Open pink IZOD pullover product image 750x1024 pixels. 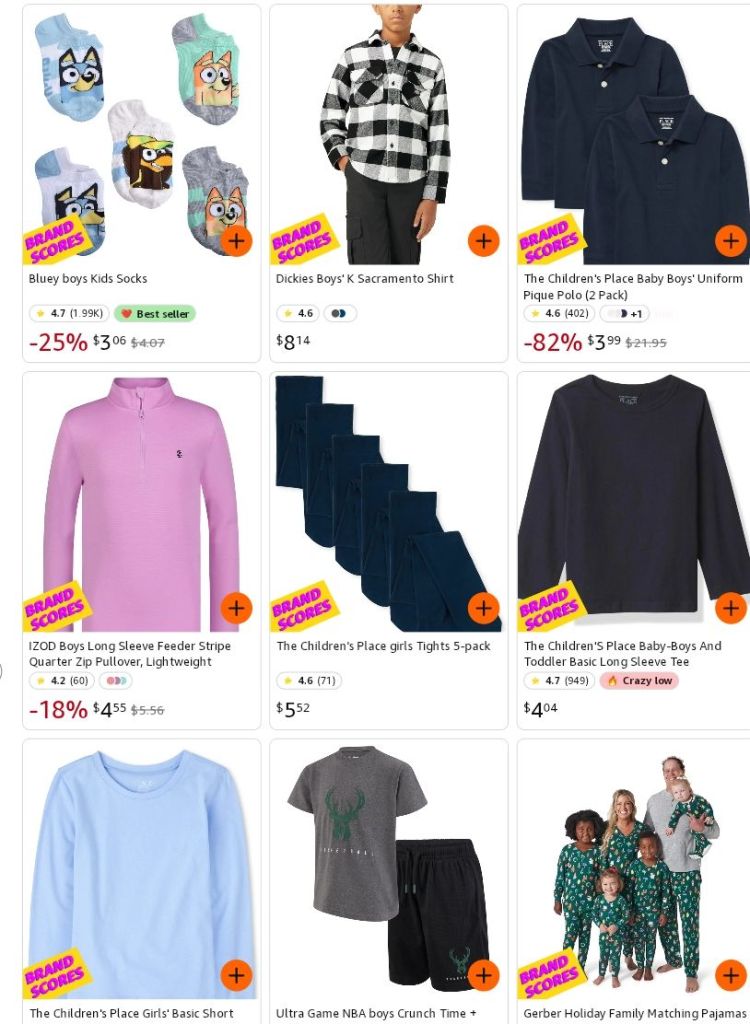[x=141, y=503]
